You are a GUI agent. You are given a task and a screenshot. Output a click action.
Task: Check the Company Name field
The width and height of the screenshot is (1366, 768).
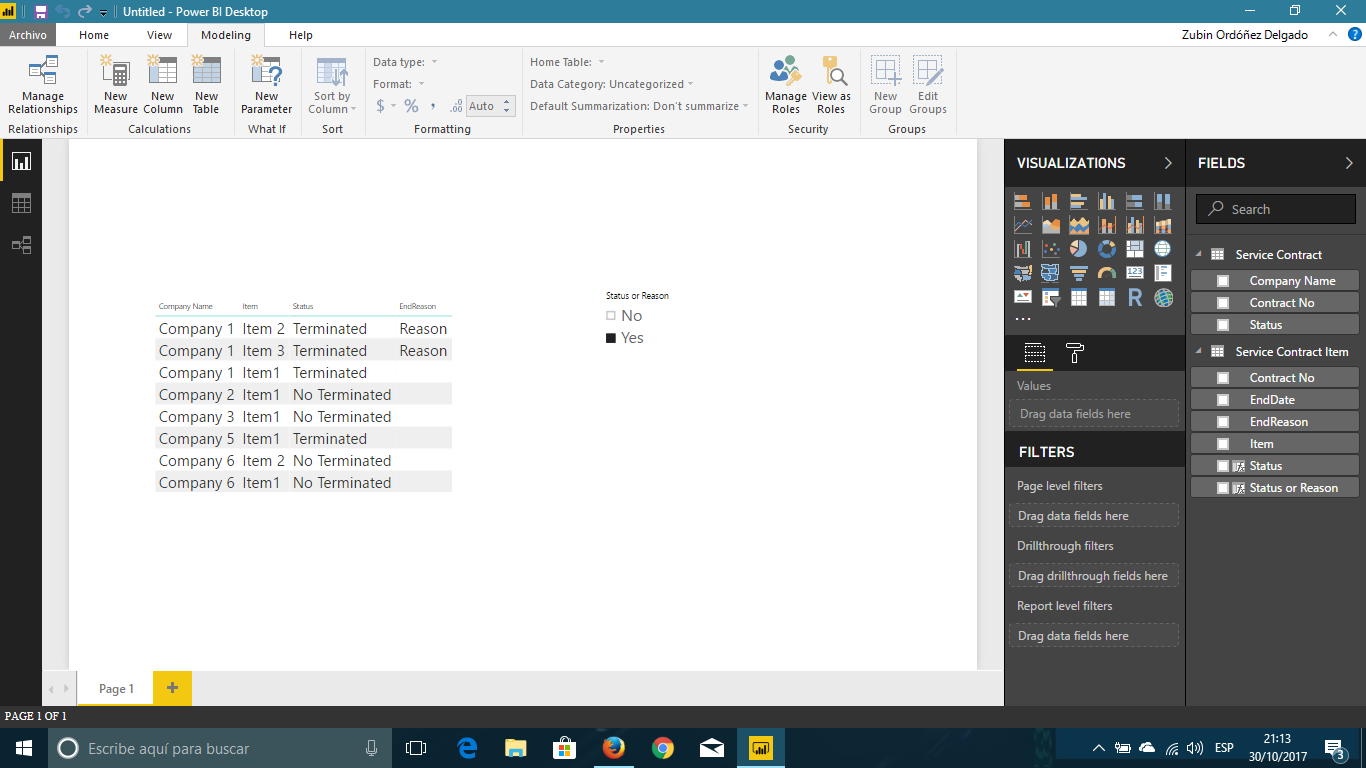(1223, 281)
